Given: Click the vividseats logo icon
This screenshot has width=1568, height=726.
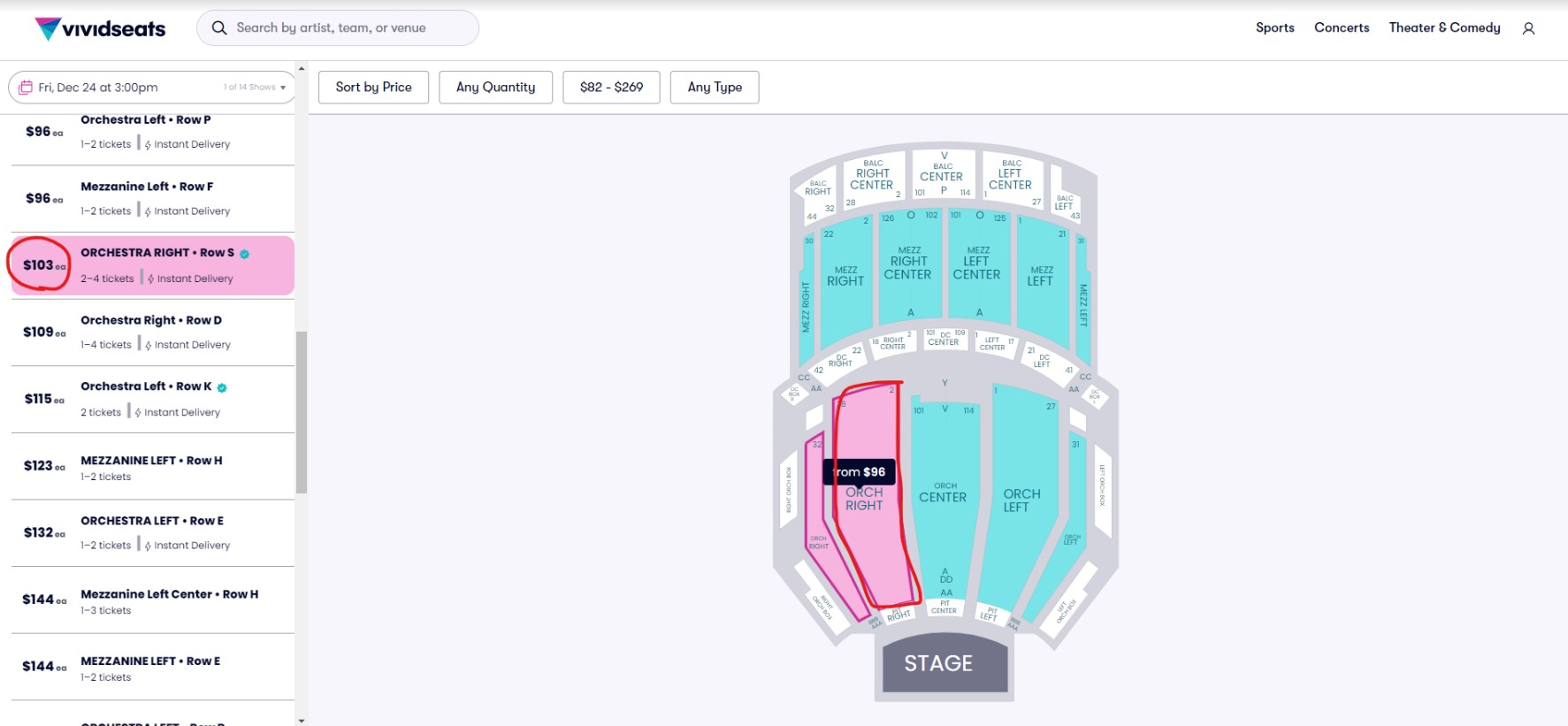Looking at the screenshot, I should 50,27.
